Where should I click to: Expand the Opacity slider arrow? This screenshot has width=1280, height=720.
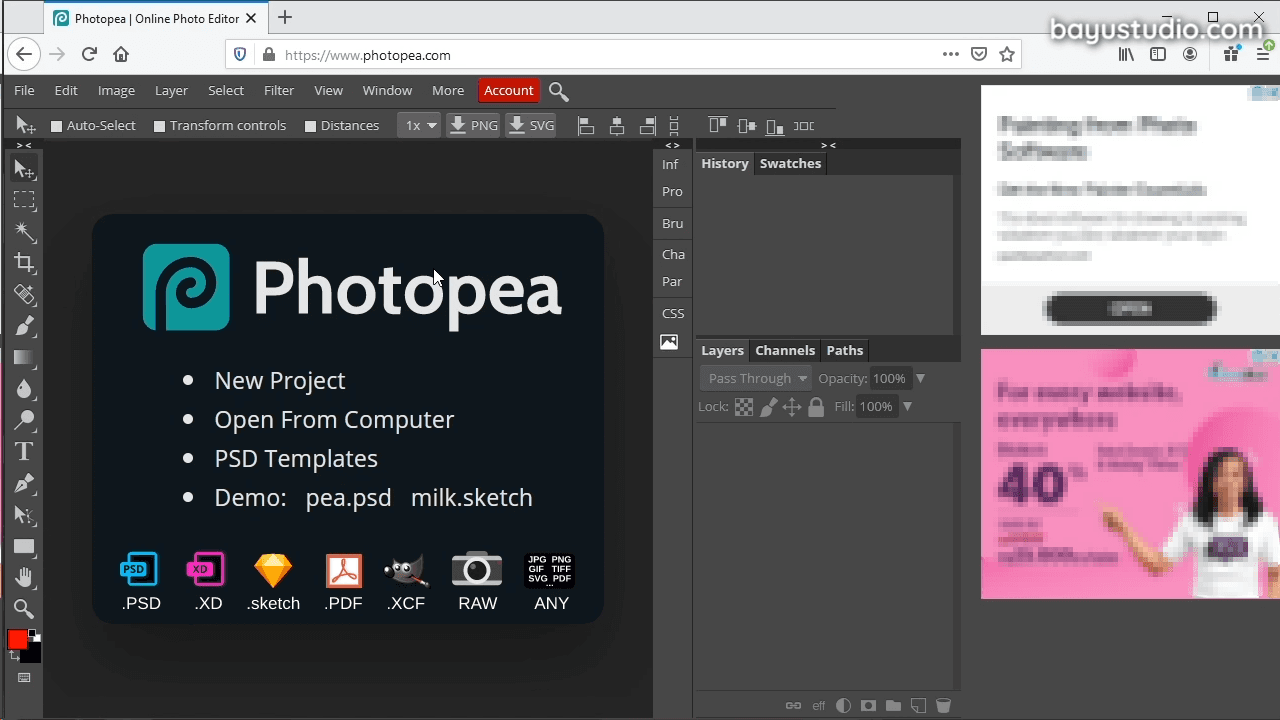click(921, 379)
